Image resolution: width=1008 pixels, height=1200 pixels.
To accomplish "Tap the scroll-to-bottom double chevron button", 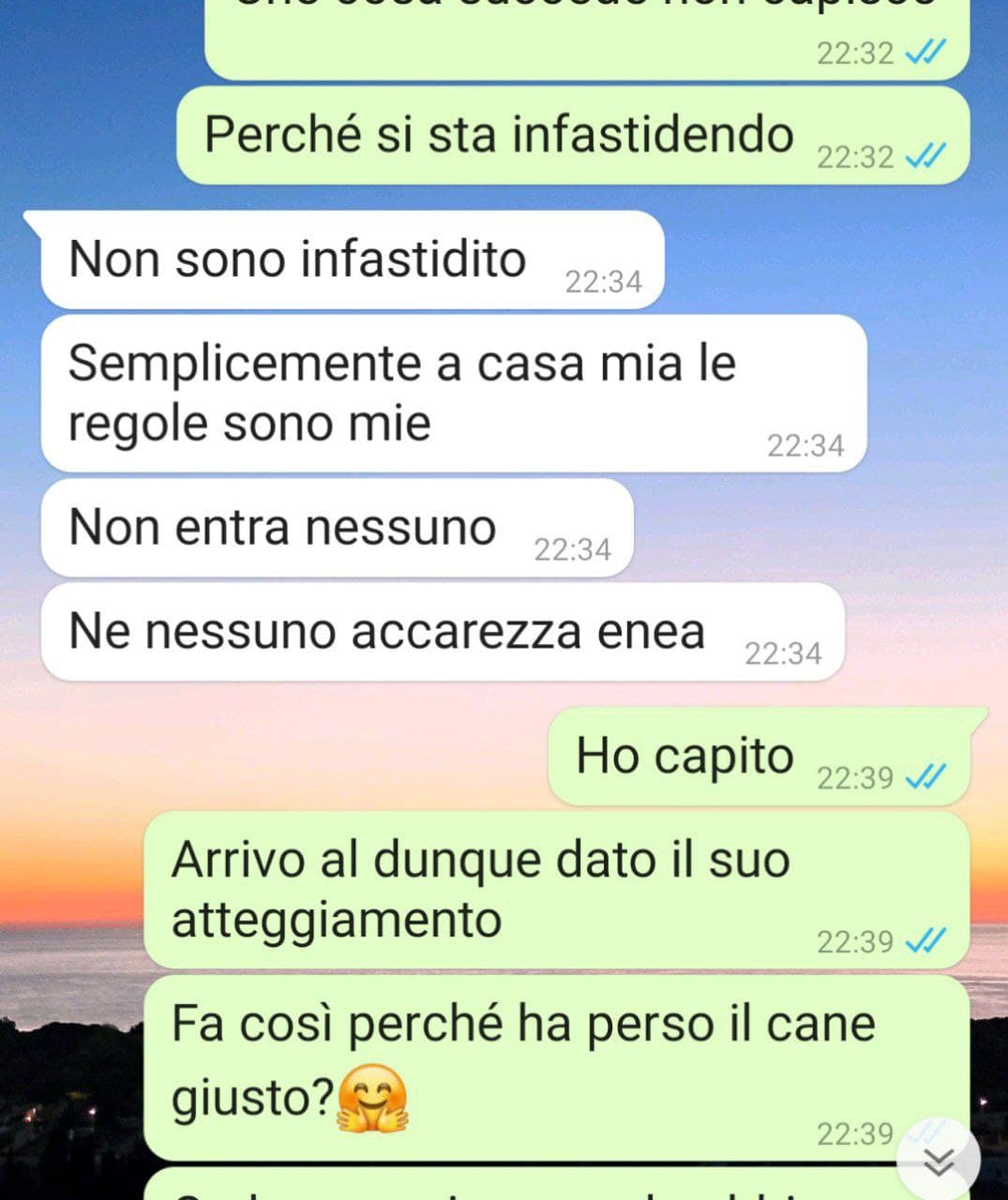I will [x=939, y=1162].
